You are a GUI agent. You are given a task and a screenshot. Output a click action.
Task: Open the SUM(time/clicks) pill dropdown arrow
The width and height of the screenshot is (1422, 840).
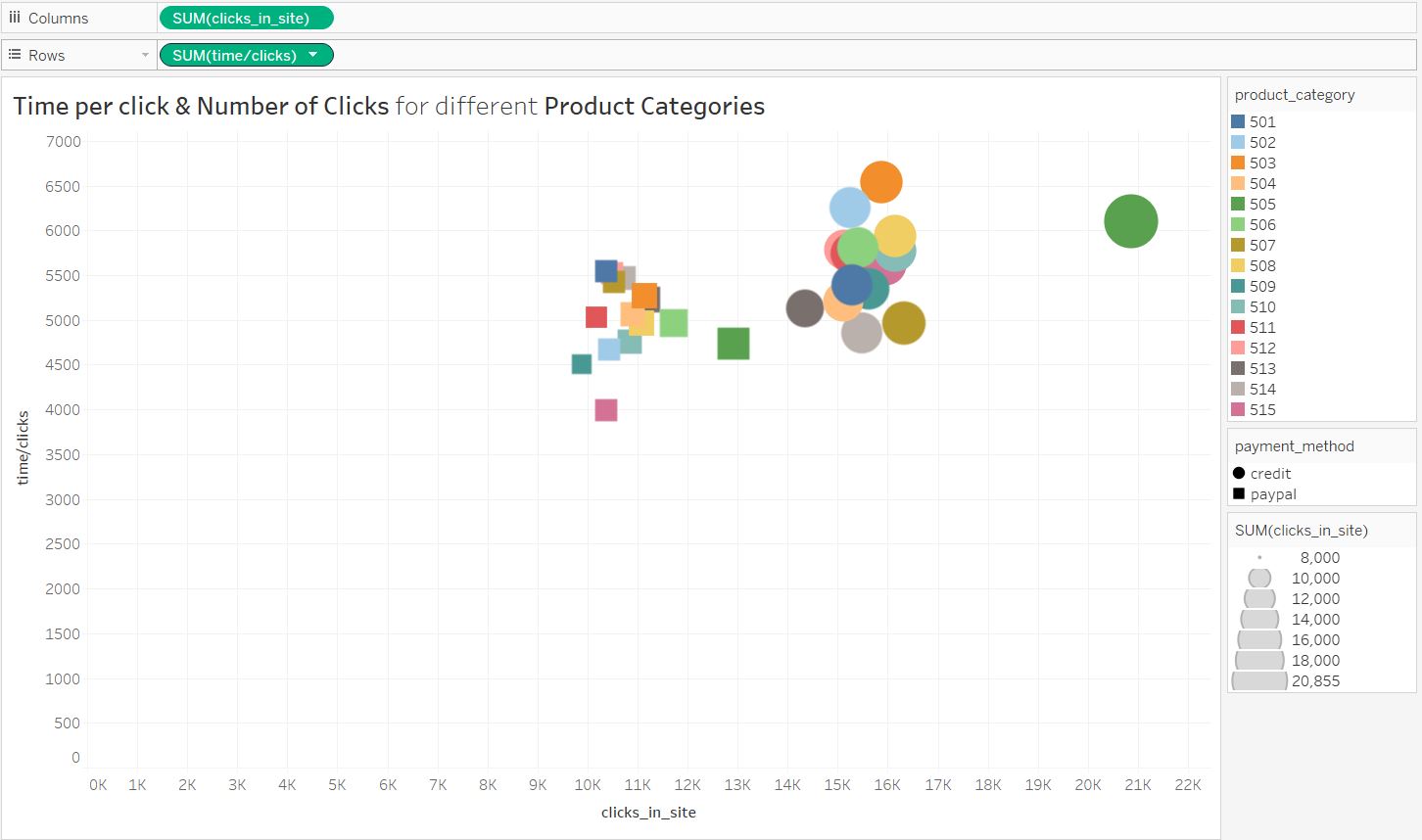click(313, 55)
